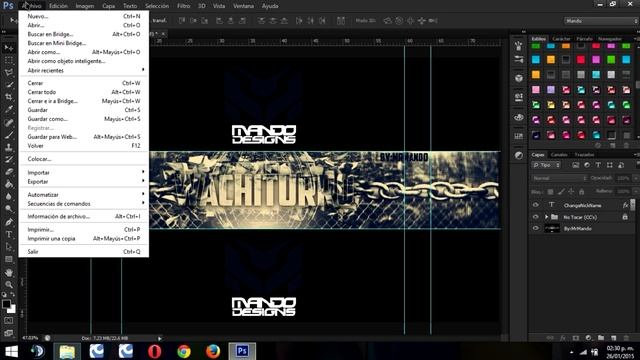Select the Crop tool

coord(9,97)
